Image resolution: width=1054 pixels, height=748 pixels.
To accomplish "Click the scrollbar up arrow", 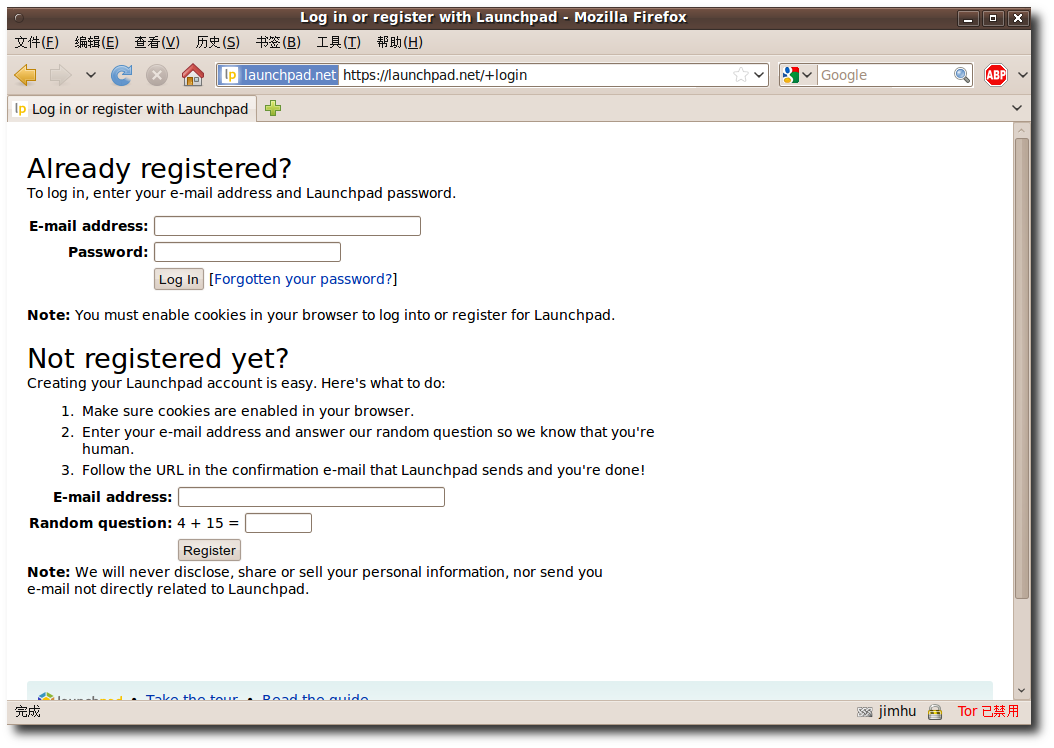I will (x=1022, y=130).
